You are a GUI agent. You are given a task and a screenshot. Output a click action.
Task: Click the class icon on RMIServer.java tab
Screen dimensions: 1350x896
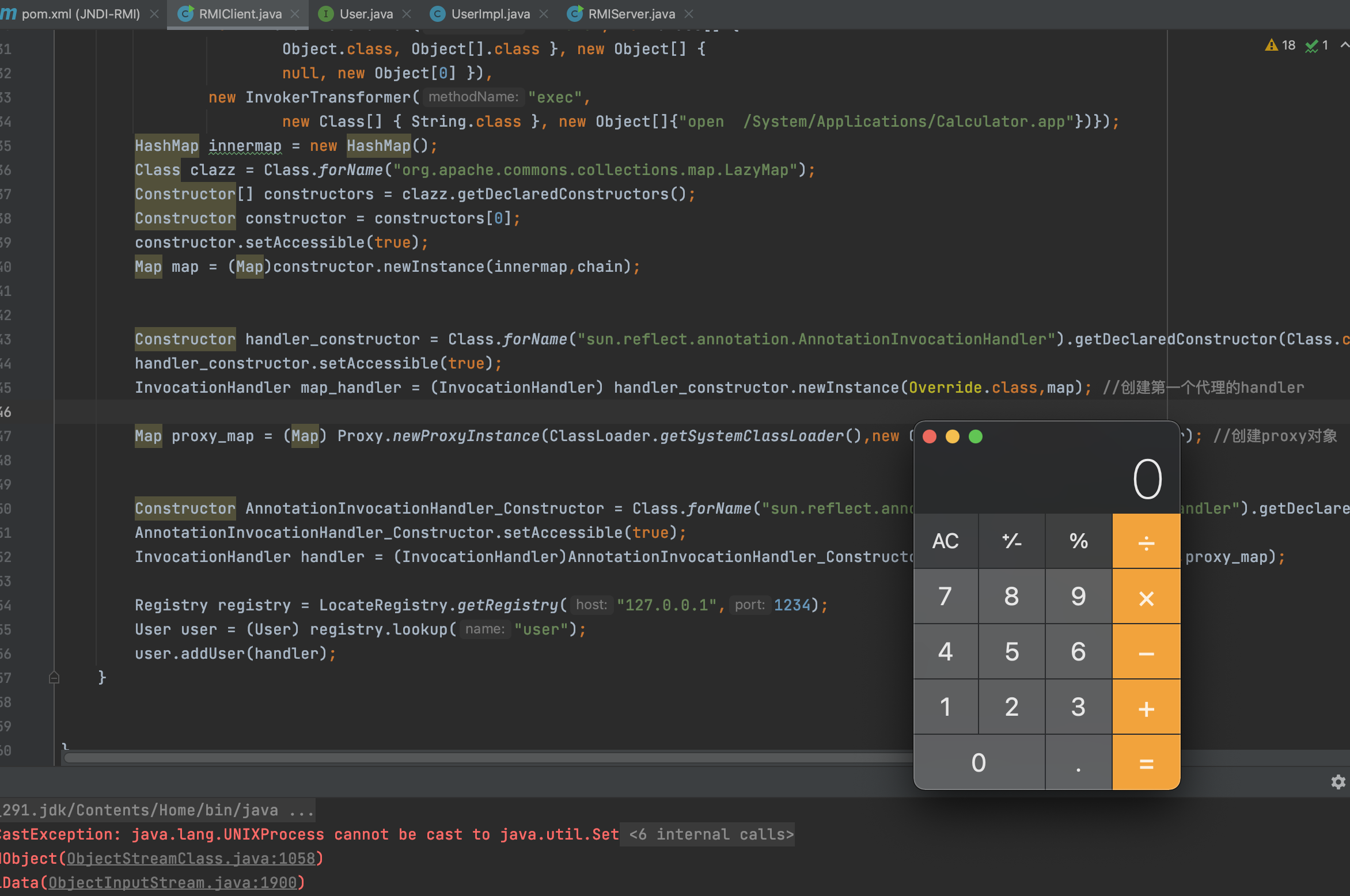coord(574,14)
